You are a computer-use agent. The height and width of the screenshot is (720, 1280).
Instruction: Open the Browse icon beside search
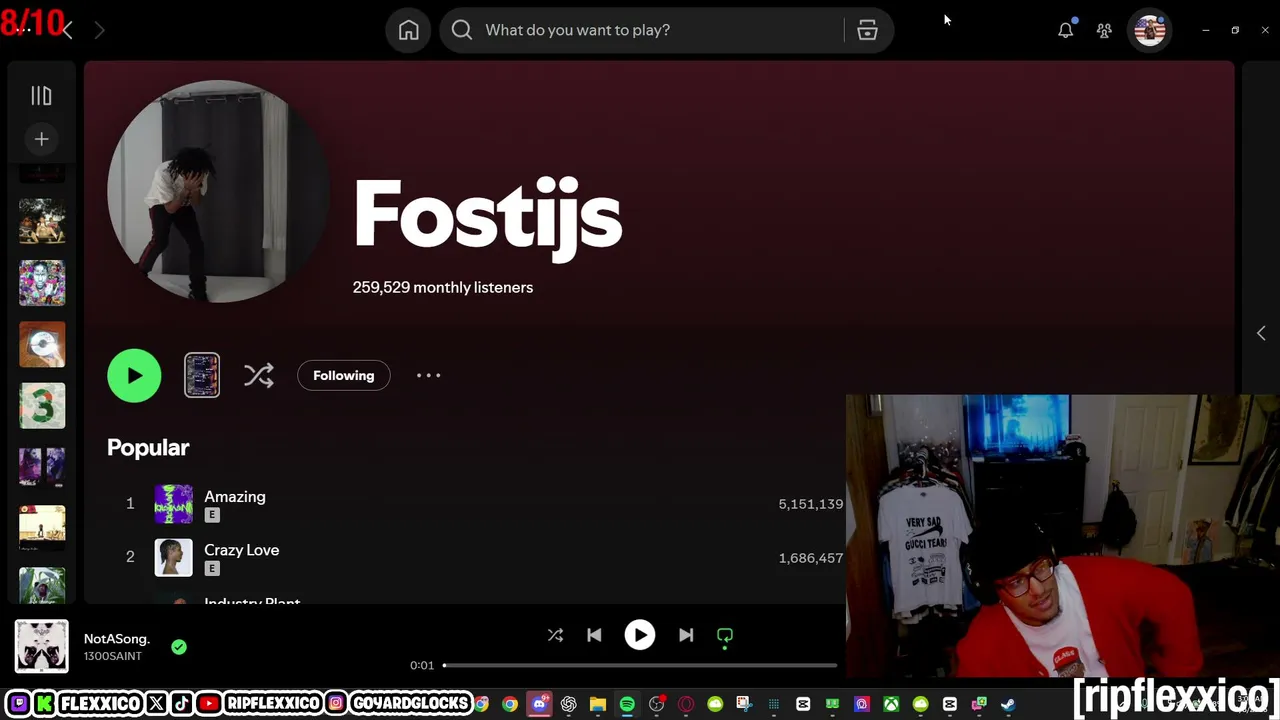pos(867,30)
